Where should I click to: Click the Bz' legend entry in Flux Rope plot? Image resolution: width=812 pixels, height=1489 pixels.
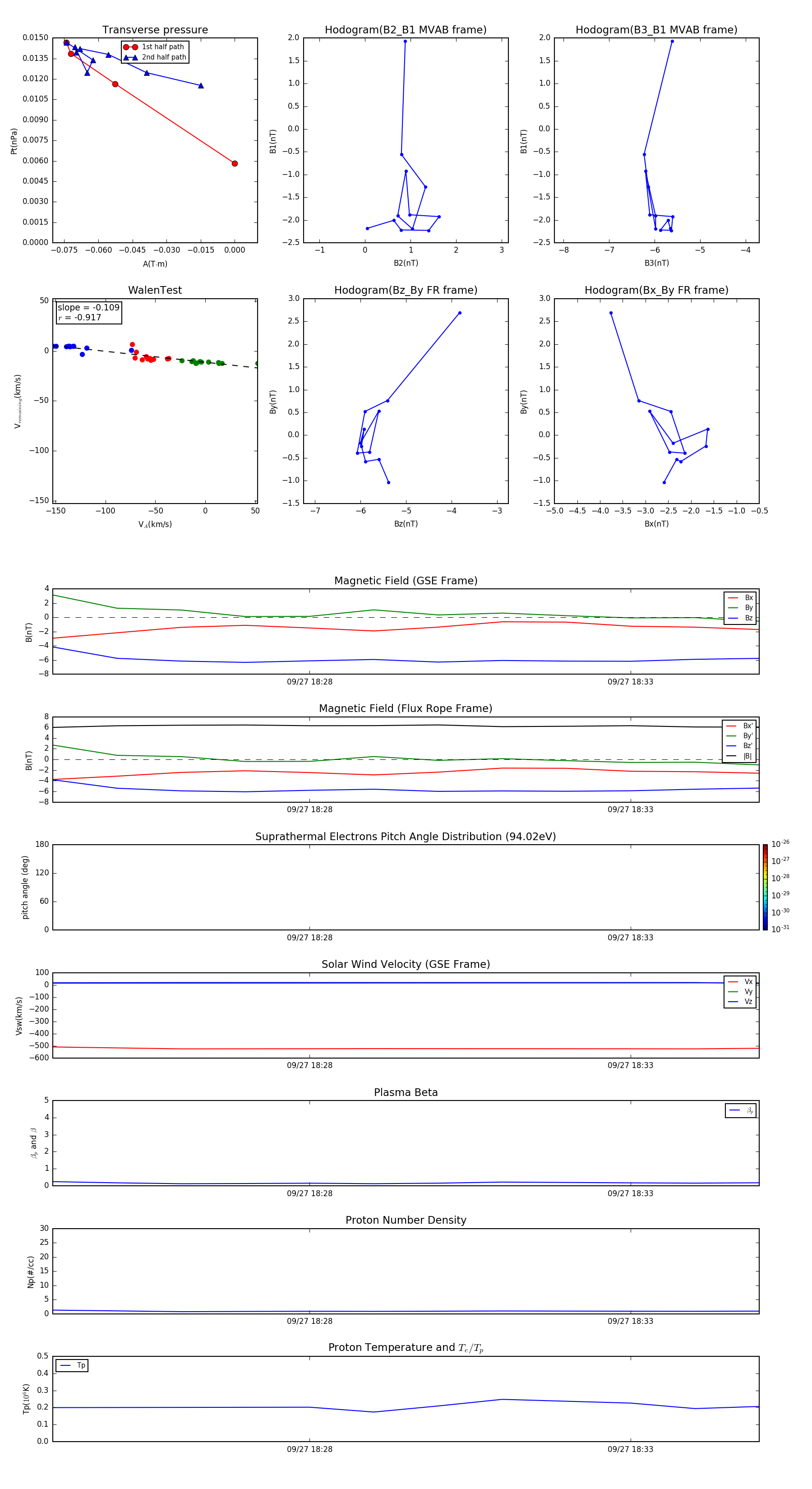(x=739, y=746)
